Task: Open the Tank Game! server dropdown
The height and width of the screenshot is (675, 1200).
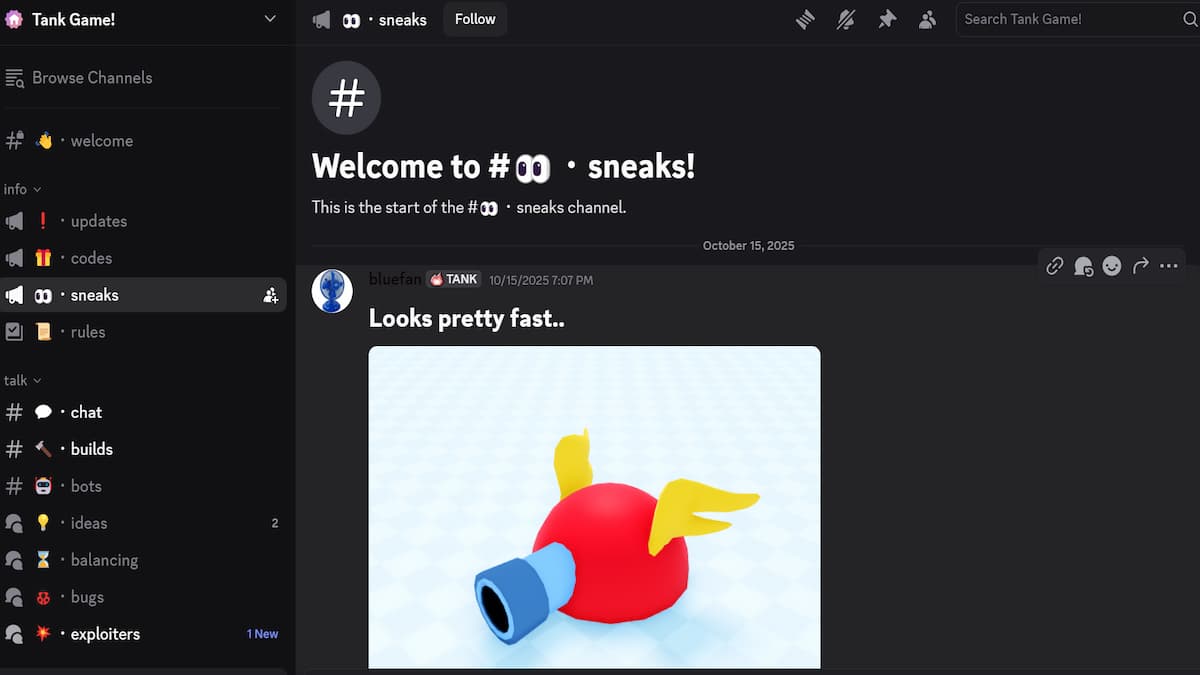Action: [x=269, y=18]
